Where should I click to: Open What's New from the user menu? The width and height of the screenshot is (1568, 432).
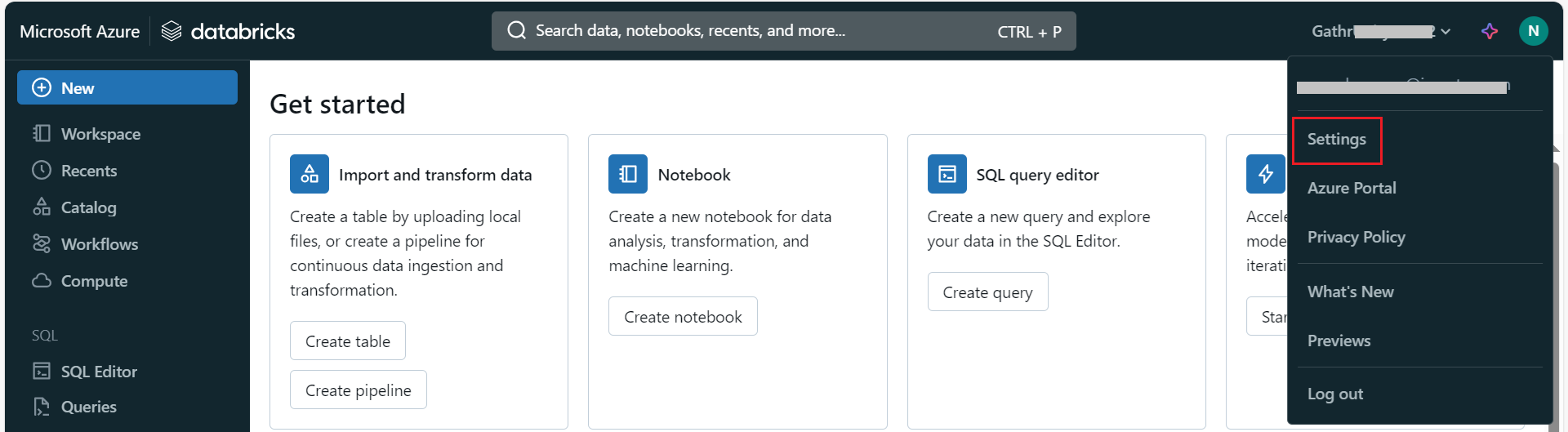click(x=1350, y=292)
